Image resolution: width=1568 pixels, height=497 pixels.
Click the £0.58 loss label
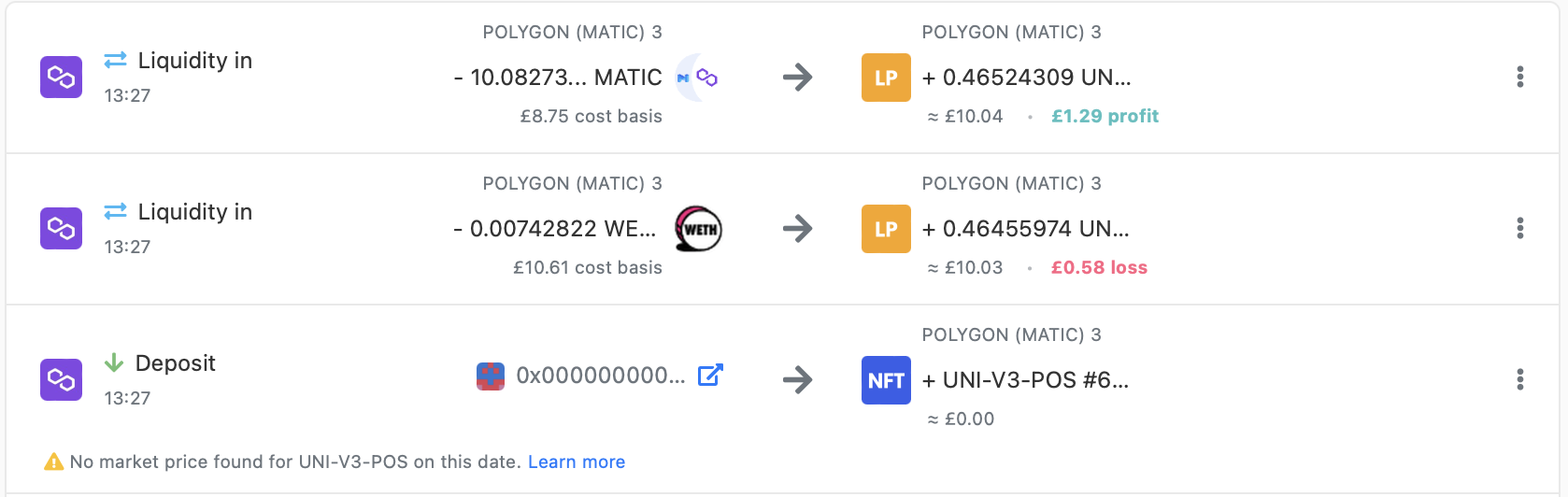(x=1099, y=267)
